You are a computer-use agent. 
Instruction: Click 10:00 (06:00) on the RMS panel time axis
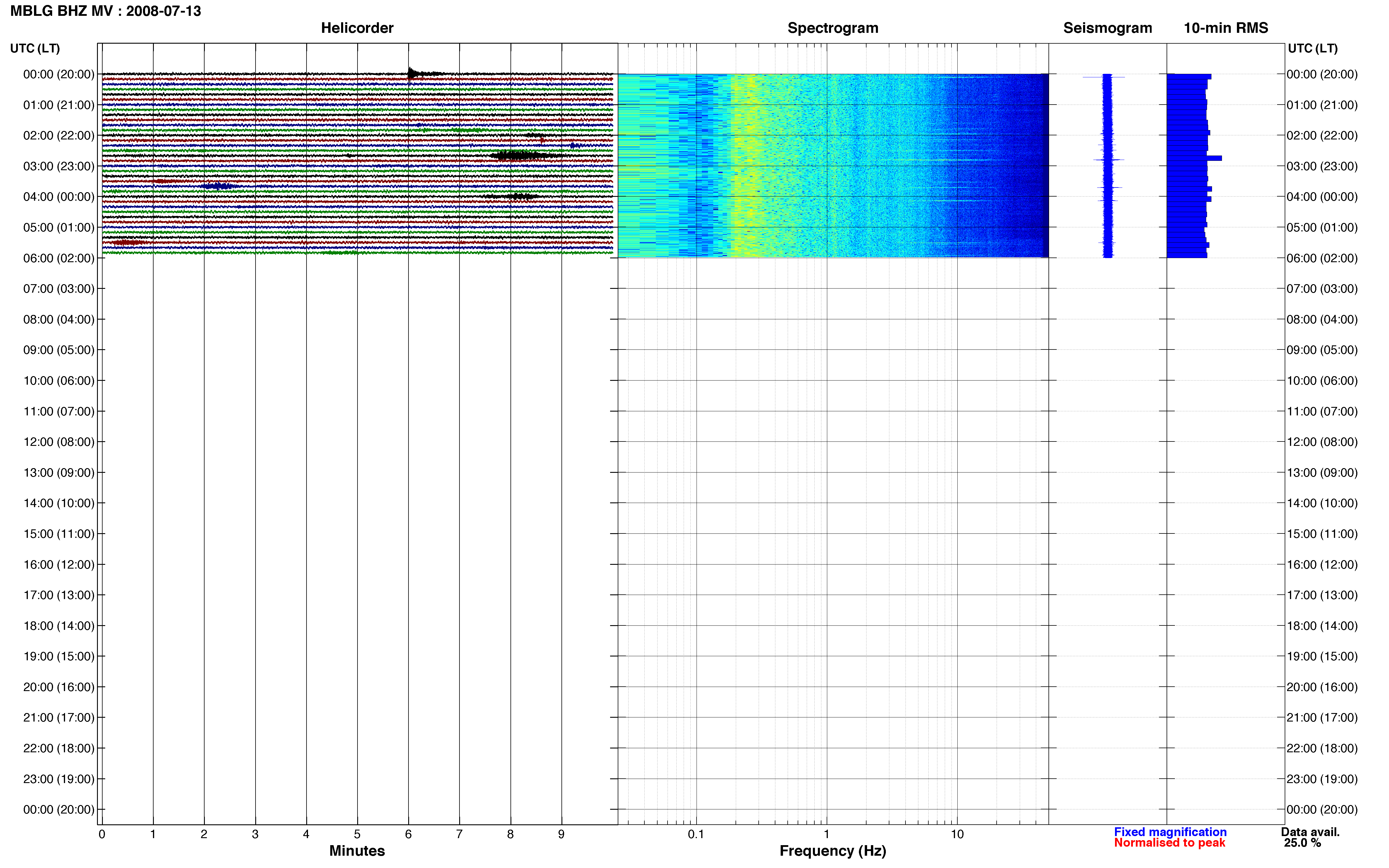pos(1322,381)
